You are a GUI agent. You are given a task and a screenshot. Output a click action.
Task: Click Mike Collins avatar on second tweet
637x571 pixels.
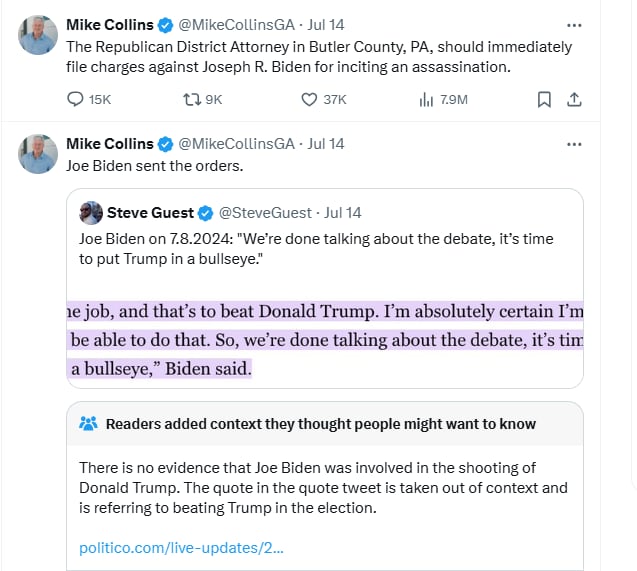point(38,153)
